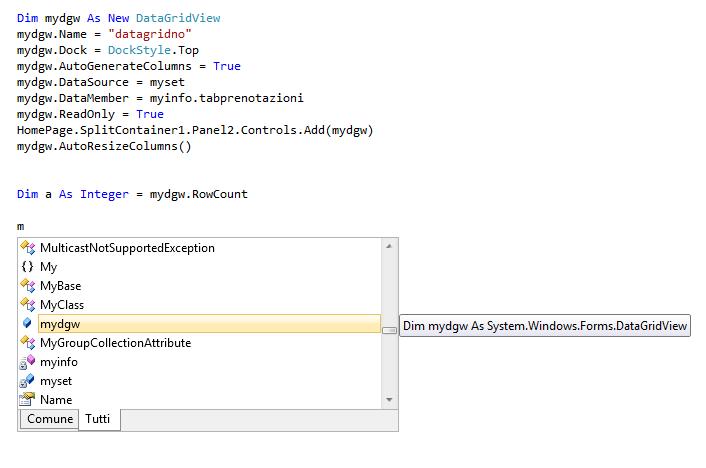Click the suggestion list scroll up arrow

pyautogui.click(x=389, y=246)
